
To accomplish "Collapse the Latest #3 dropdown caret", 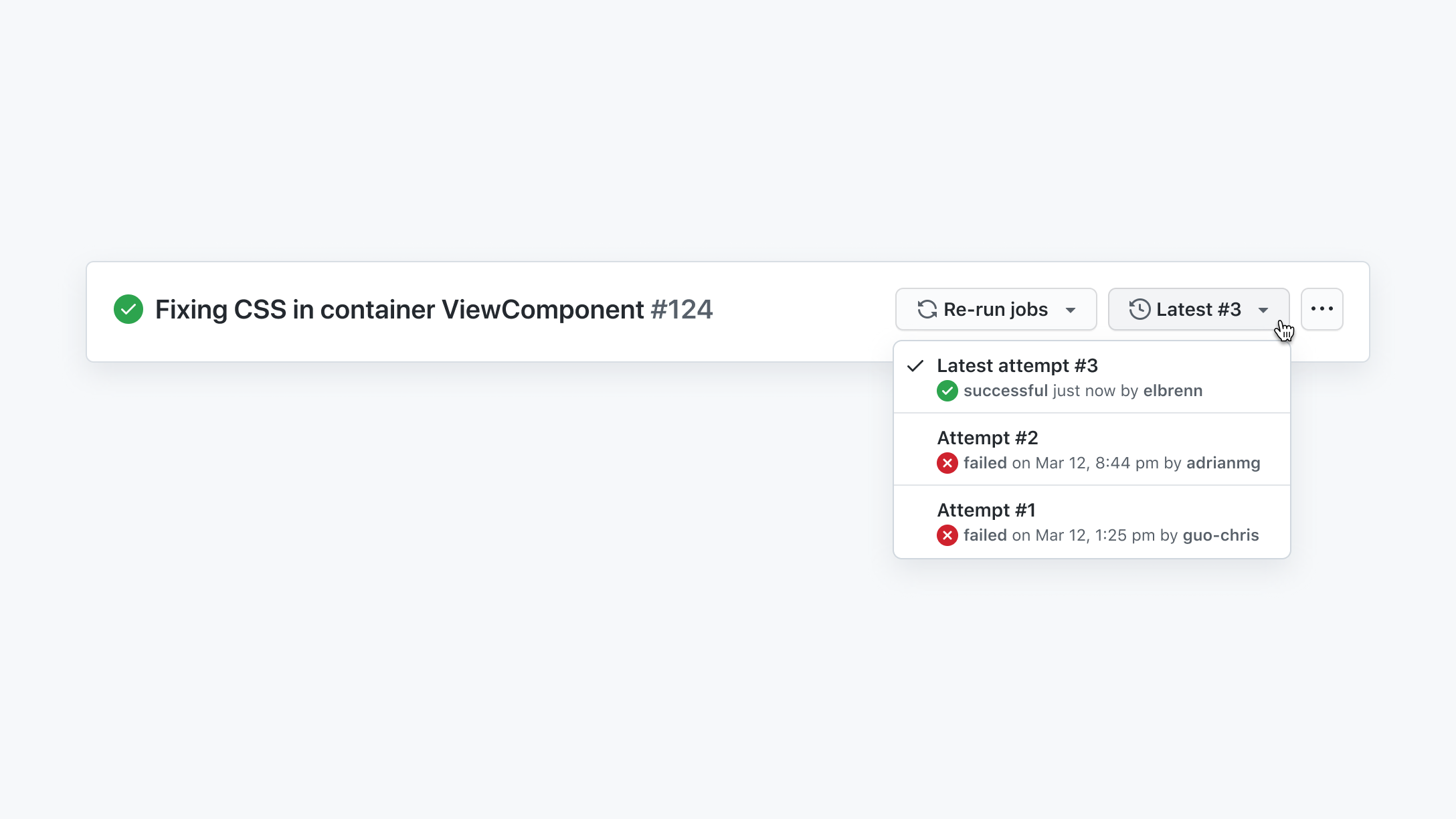I will coord(1263,310).
